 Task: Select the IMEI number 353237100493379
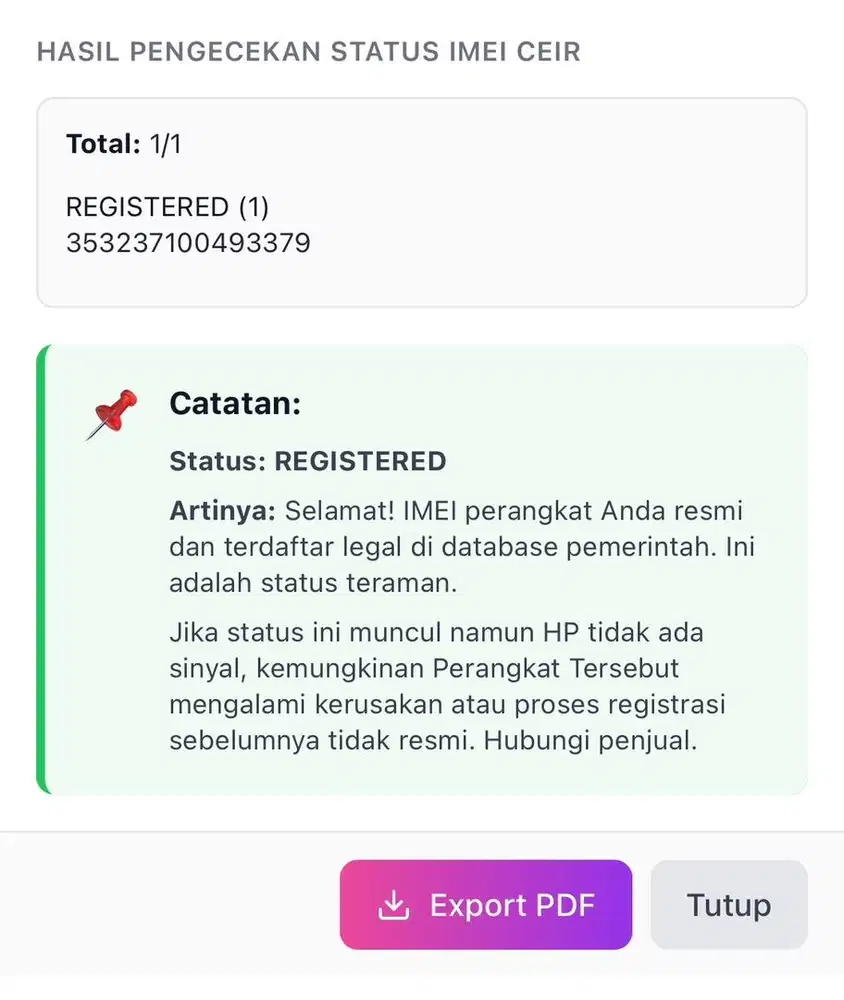coord(188,242)
